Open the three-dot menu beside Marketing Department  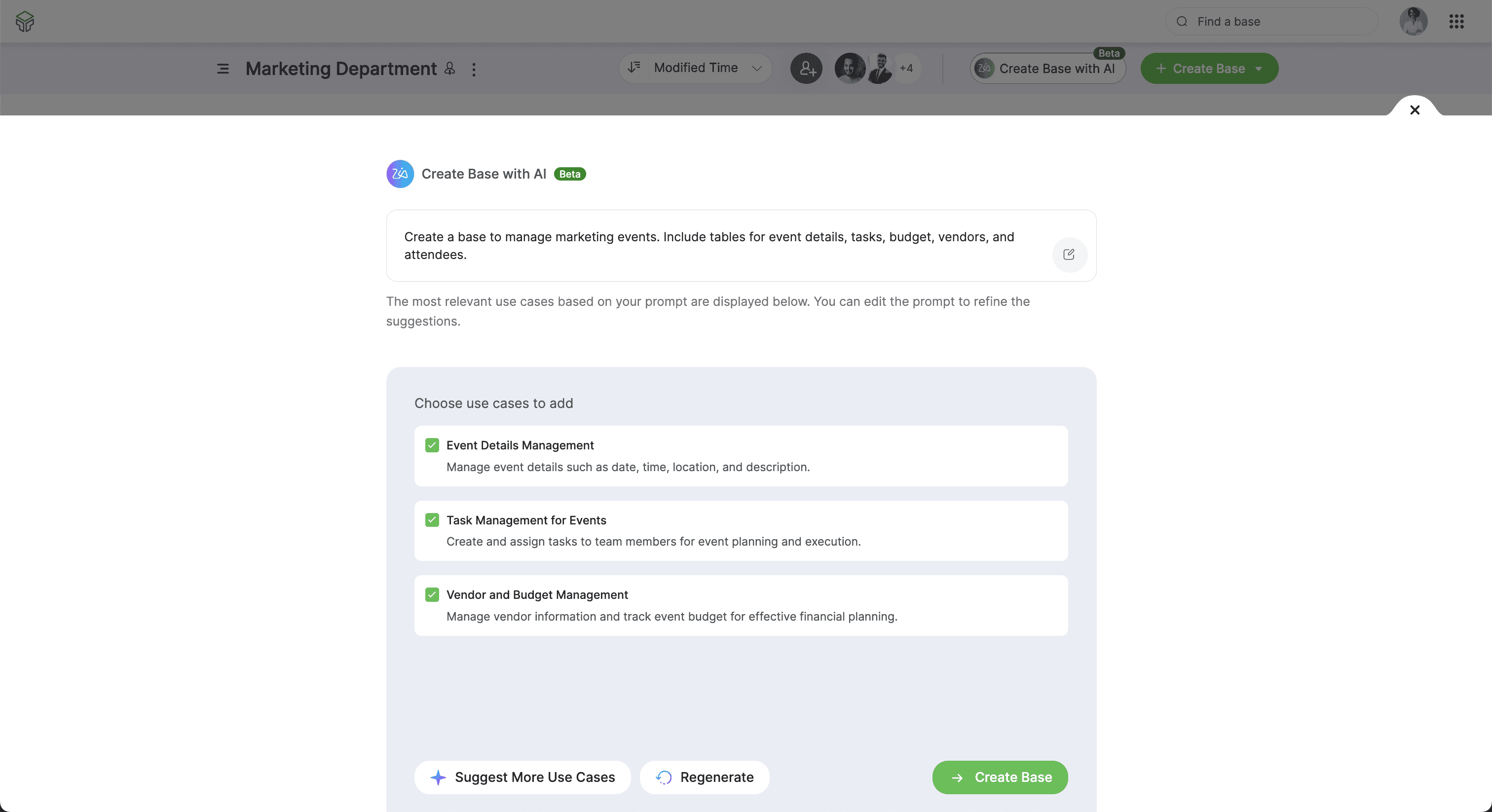click(474, 70)
